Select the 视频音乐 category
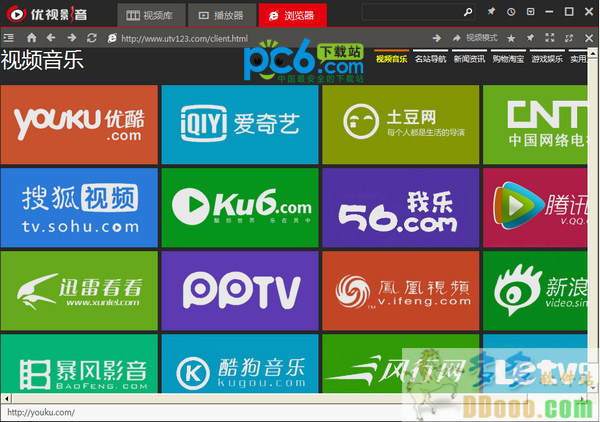This screenshot has width=600, height=422. 391,57
